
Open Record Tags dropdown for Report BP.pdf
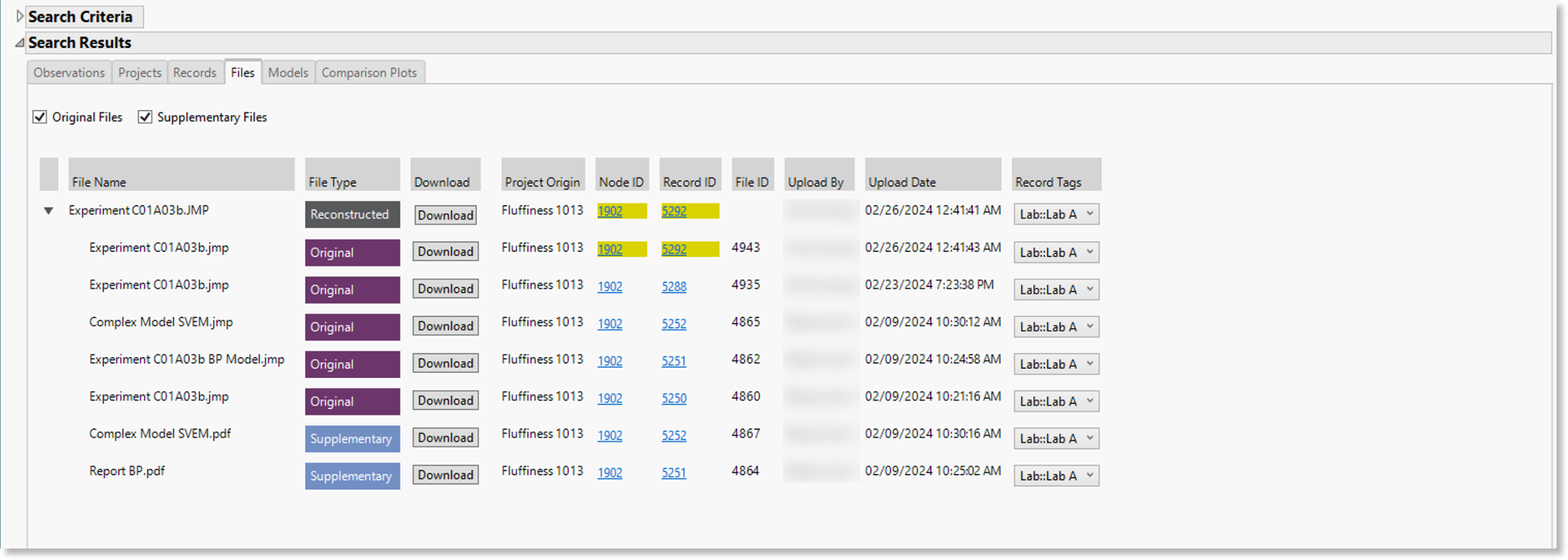pyautogui.click(x=1056, y=475)
